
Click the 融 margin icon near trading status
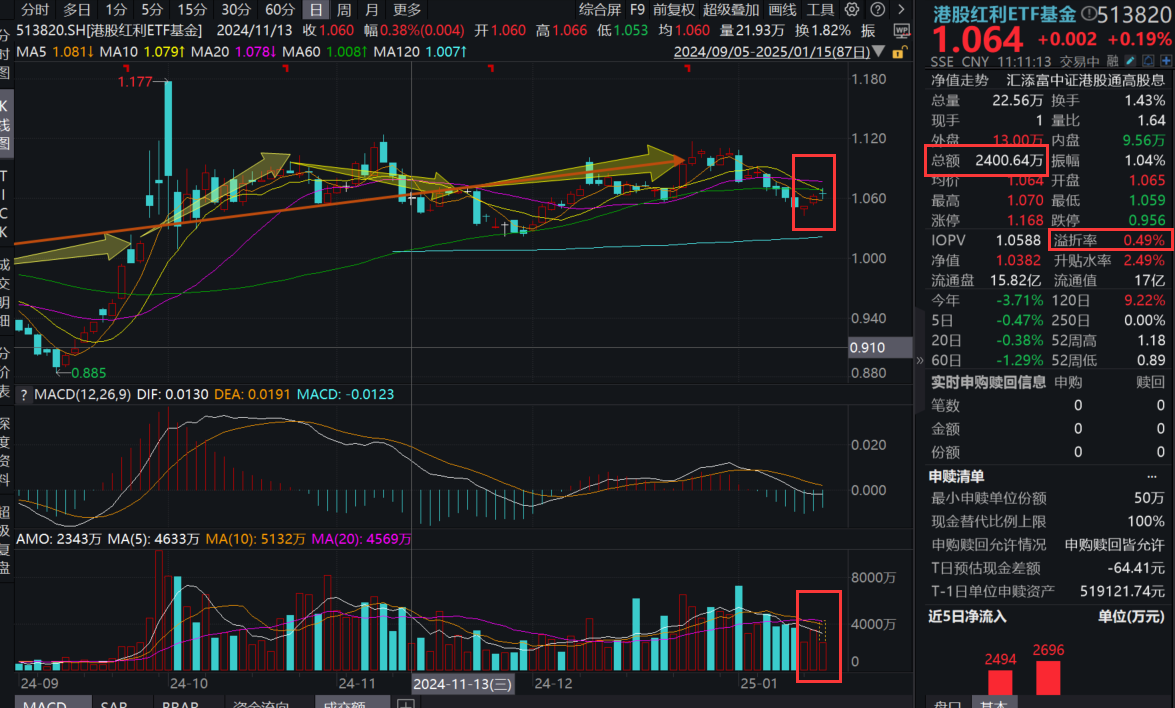coord(1113,59)
